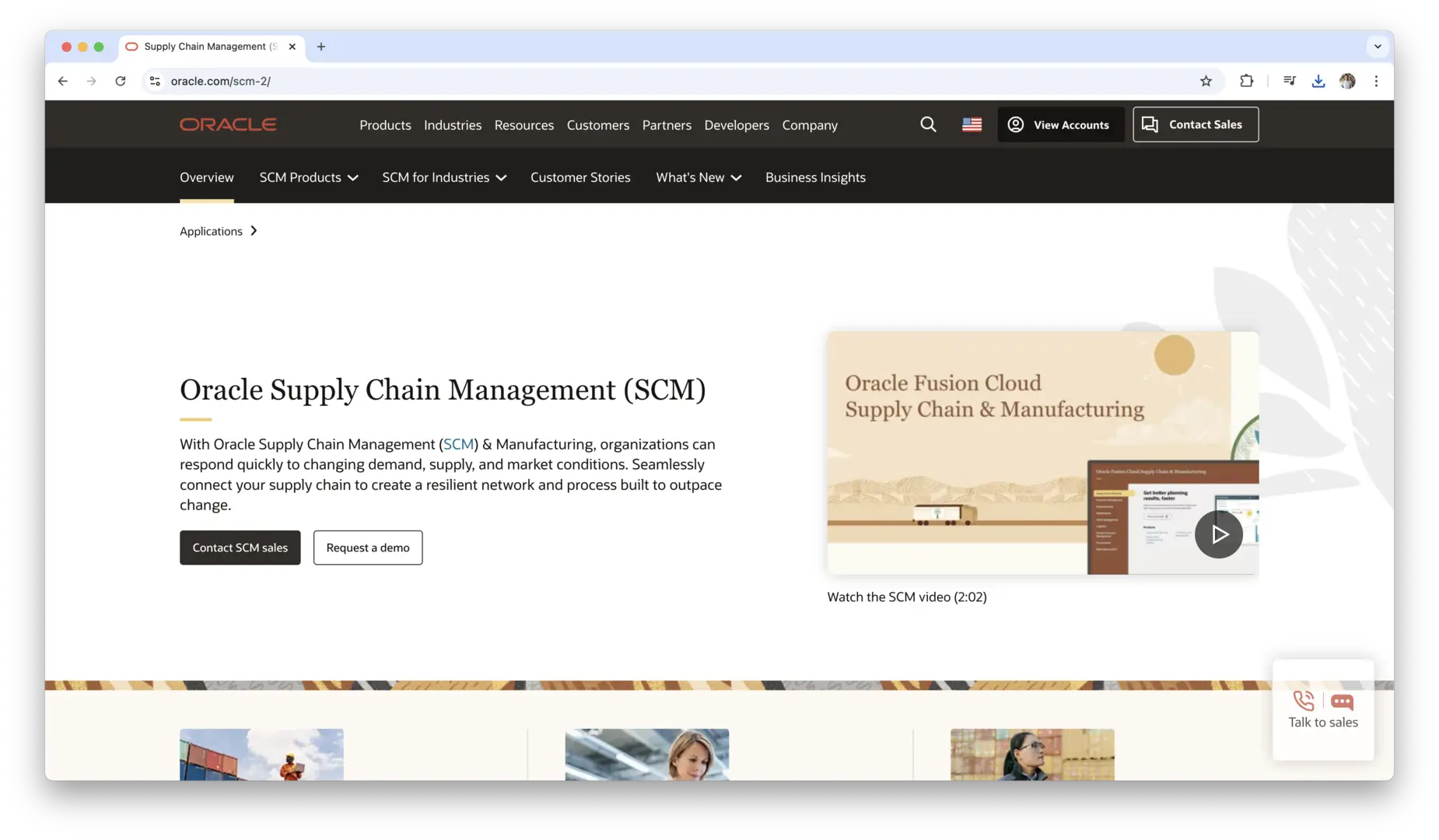Expand the SCM Products dropdown
The height and width of the screenshot is (840, 1439).
[309, 177]
